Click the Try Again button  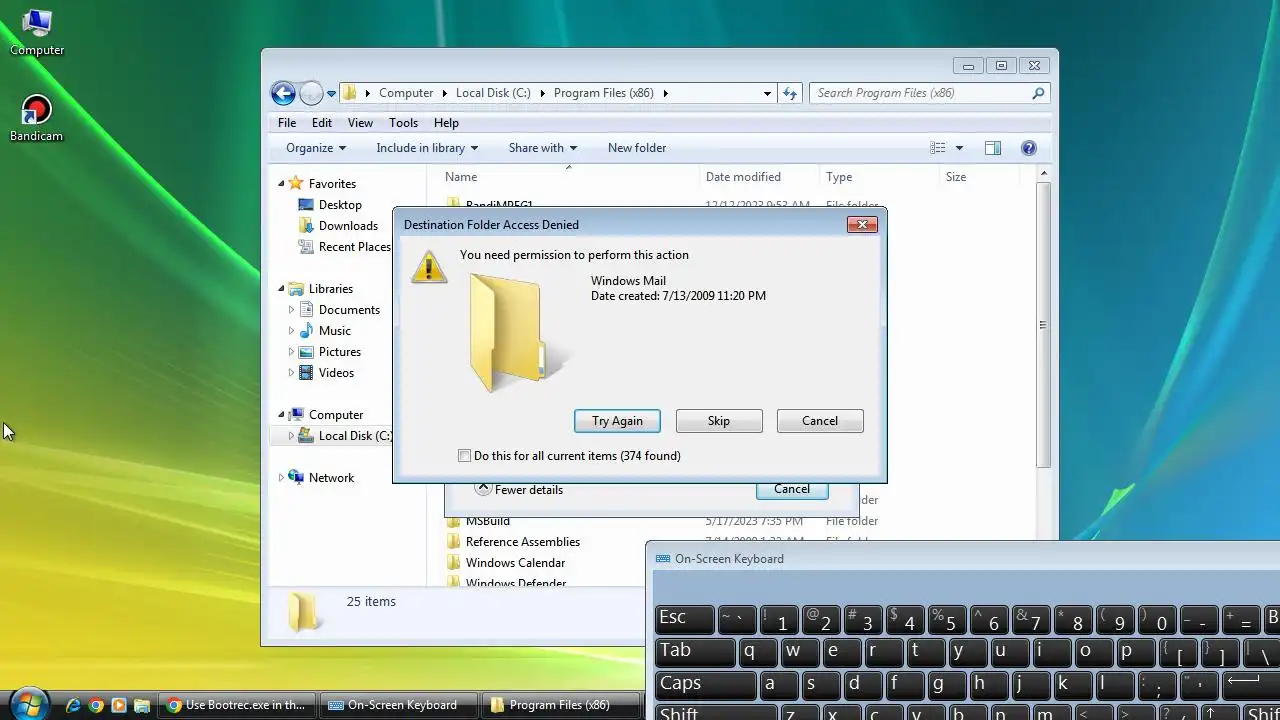click(617, 421)
